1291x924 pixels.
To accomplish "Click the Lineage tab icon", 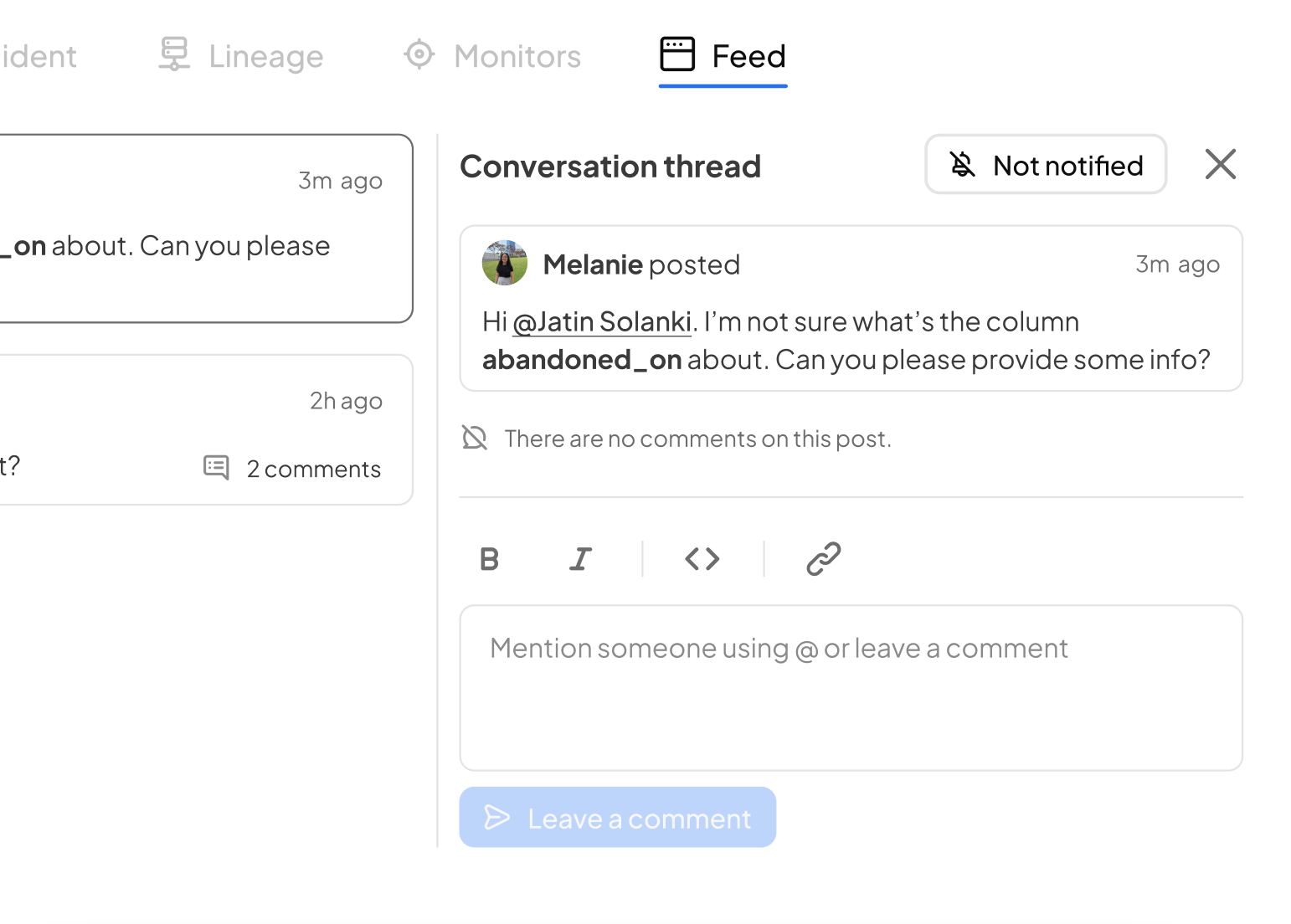I will tap(174, 54).
